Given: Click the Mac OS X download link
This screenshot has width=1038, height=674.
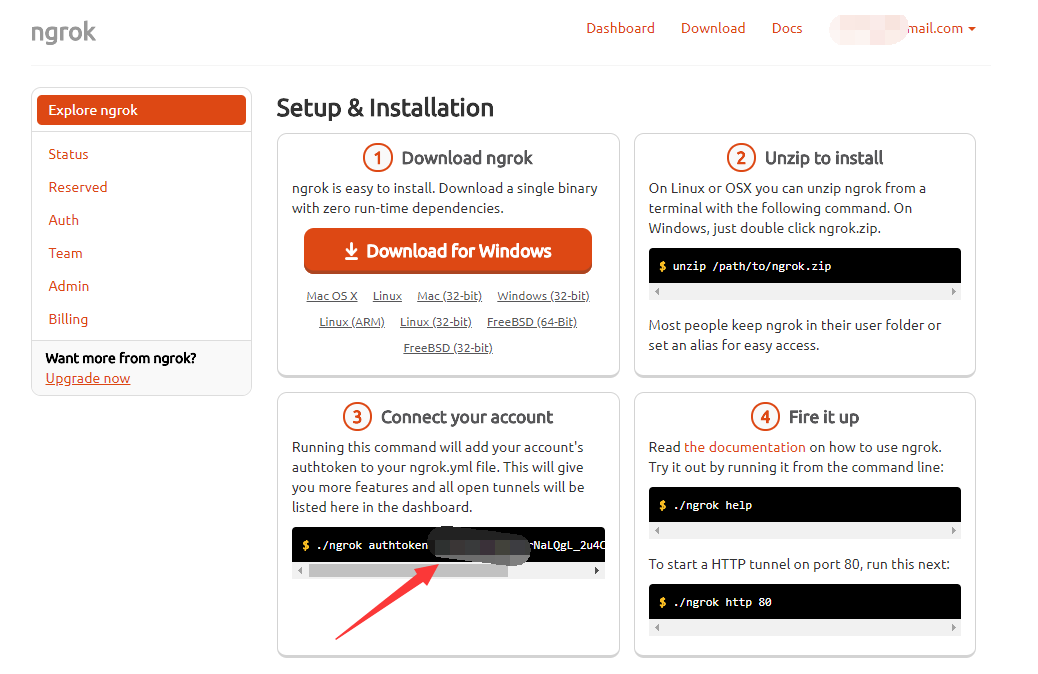Looking at the screenshot, I should [332, 296].
